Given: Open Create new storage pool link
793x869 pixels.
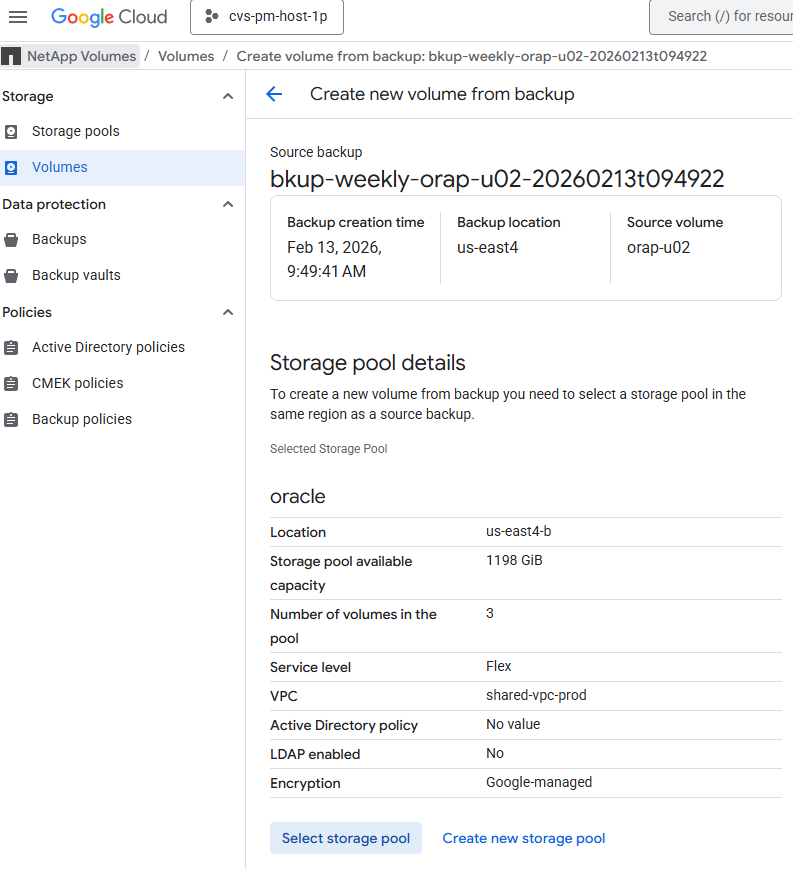Looking at the screenshot, I should click(523, 838).
